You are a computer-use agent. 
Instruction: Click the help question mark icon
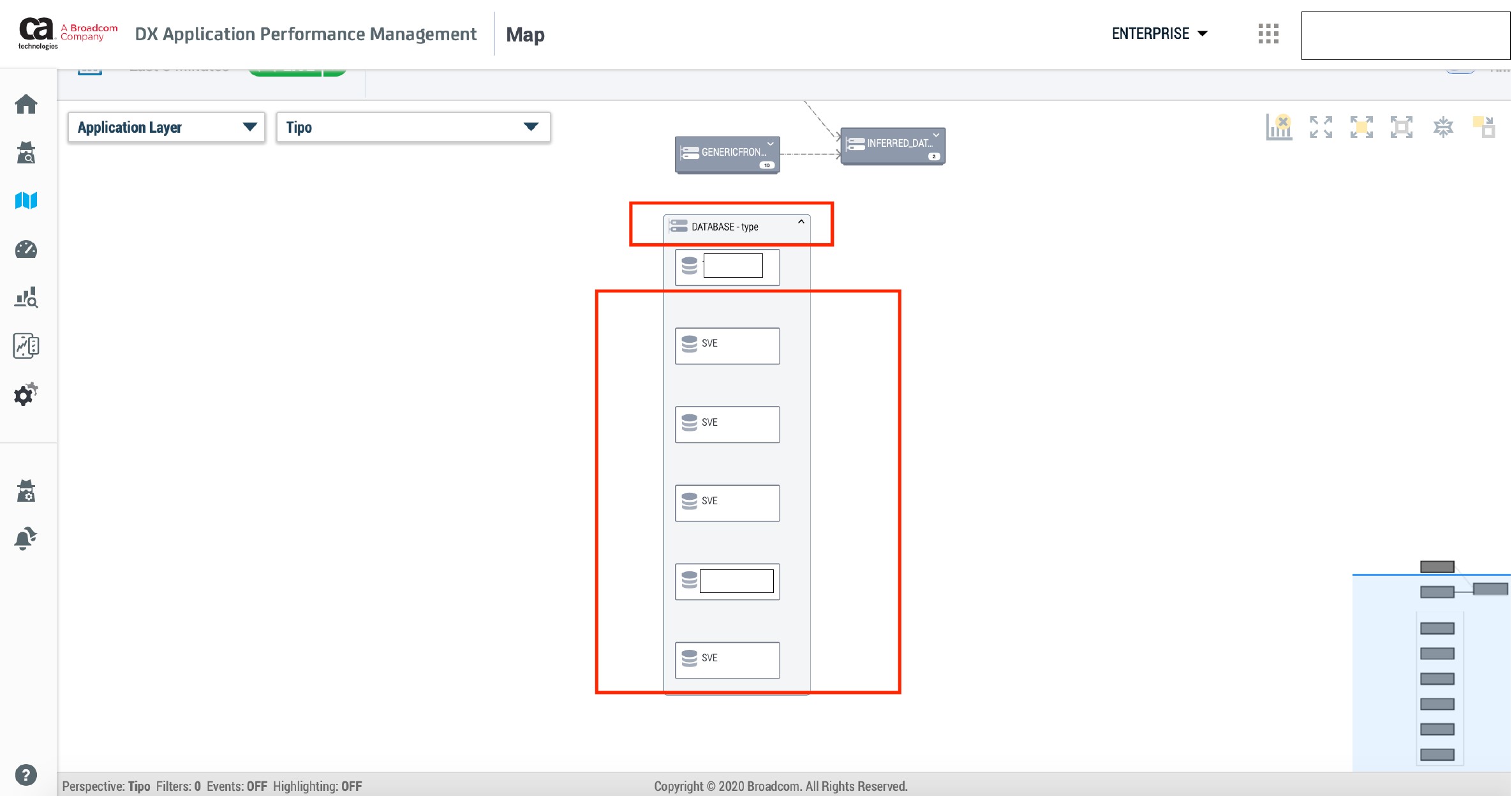pyautogui.click(x=26, y=775)
